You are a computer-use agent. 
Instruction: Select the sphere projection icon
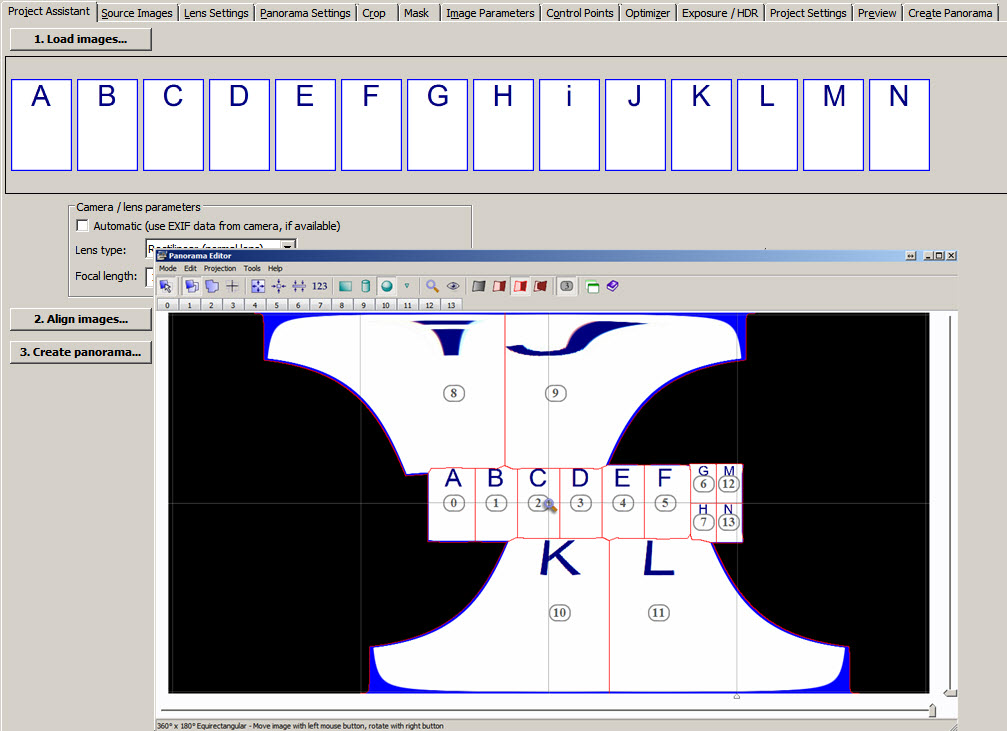pos(386,286)
